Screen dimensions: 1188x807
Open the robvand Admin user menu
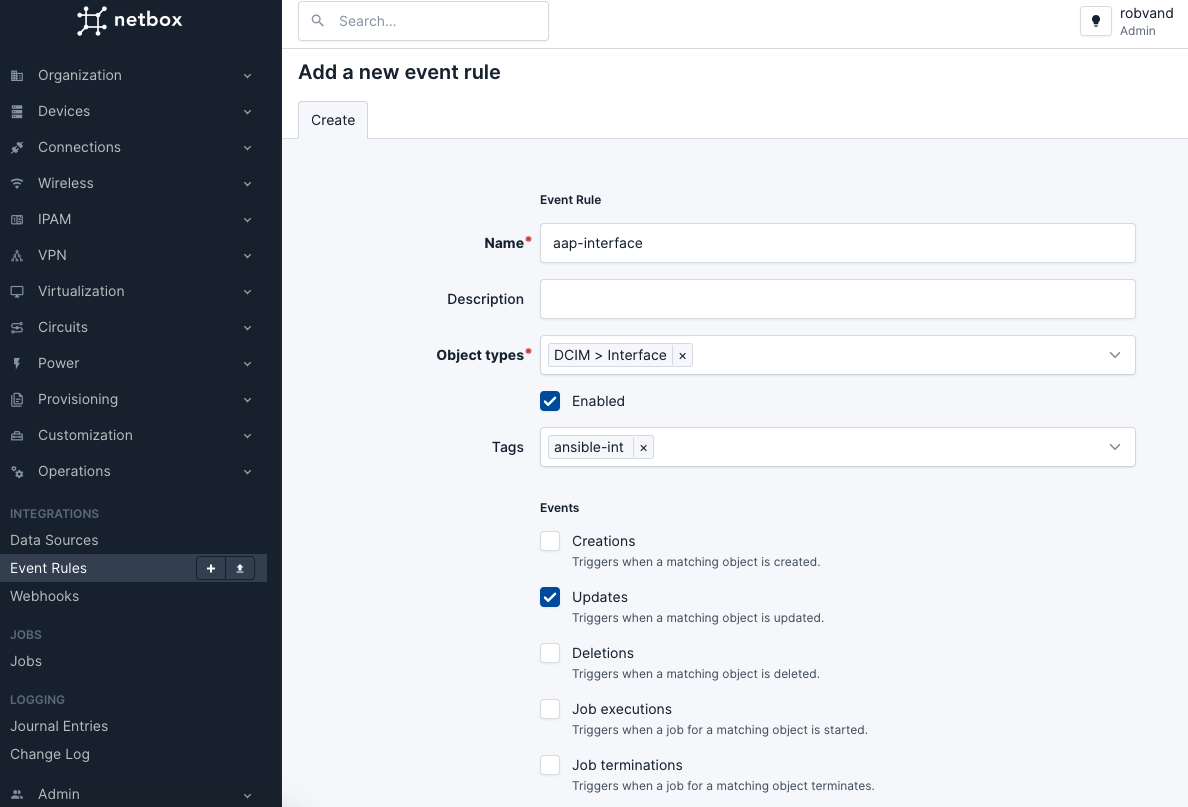coord(1146,21)
